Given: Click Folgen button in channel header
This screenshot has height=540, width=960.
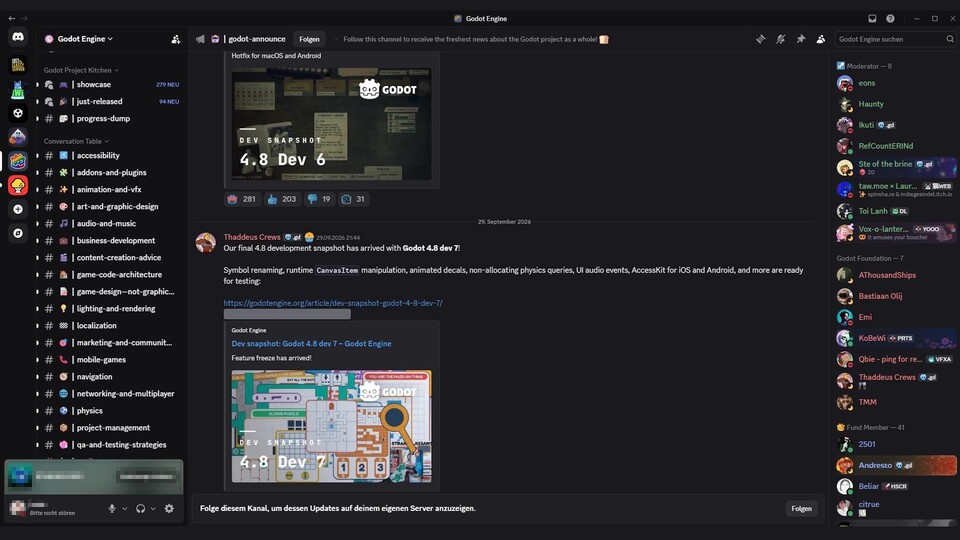Looking at the screenshot, I should click(309, 39).
